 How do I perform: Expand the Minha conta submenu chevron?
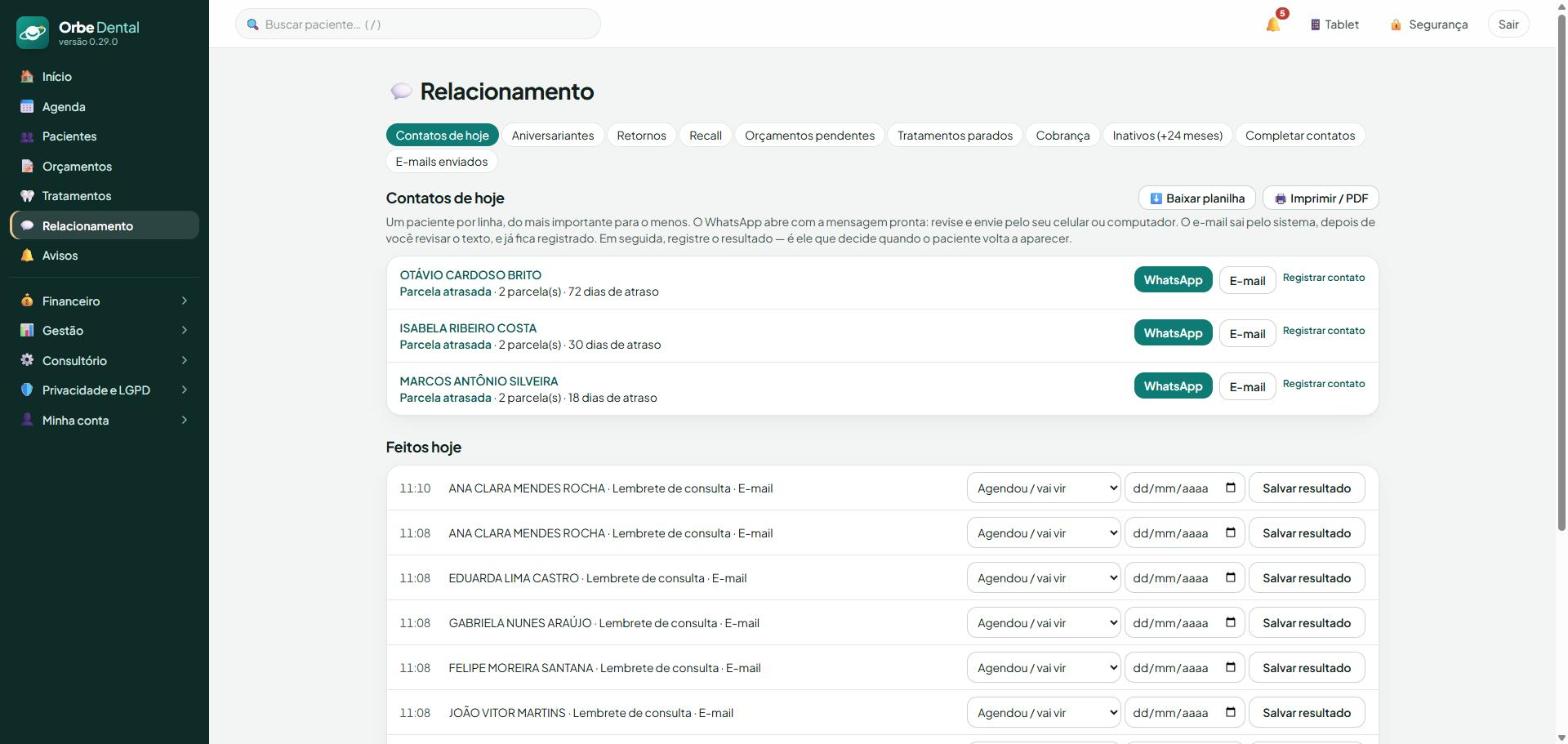point(184,420)
